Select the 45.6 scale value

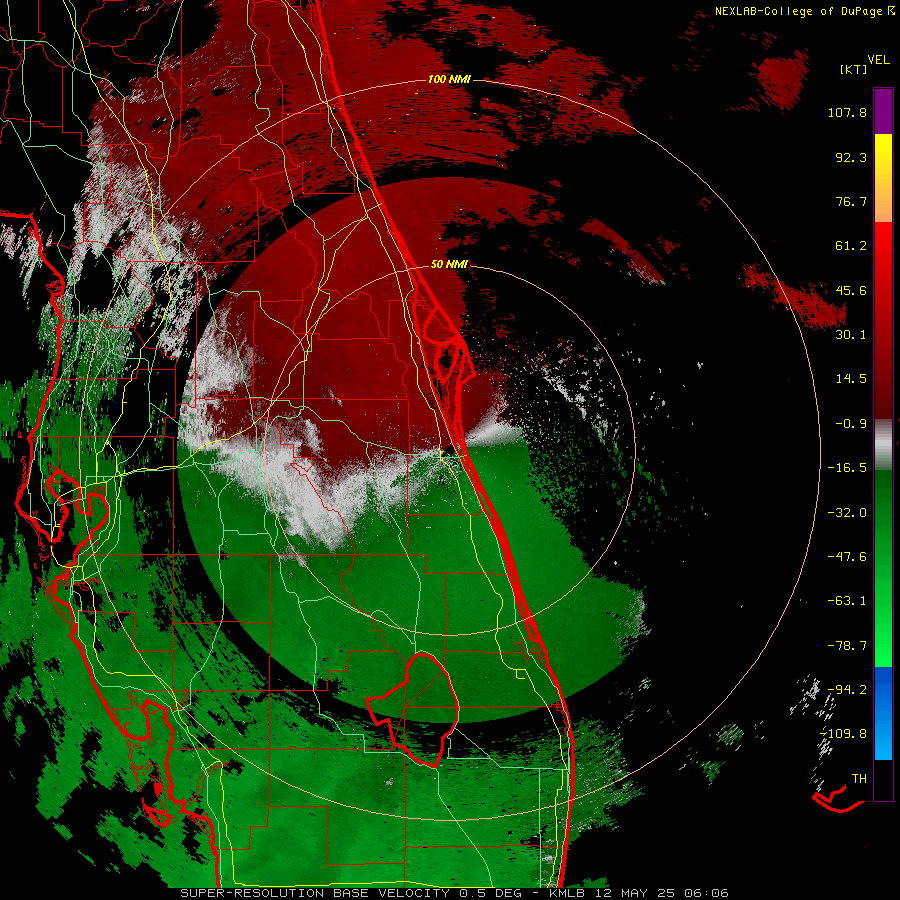tap(851, 290)
